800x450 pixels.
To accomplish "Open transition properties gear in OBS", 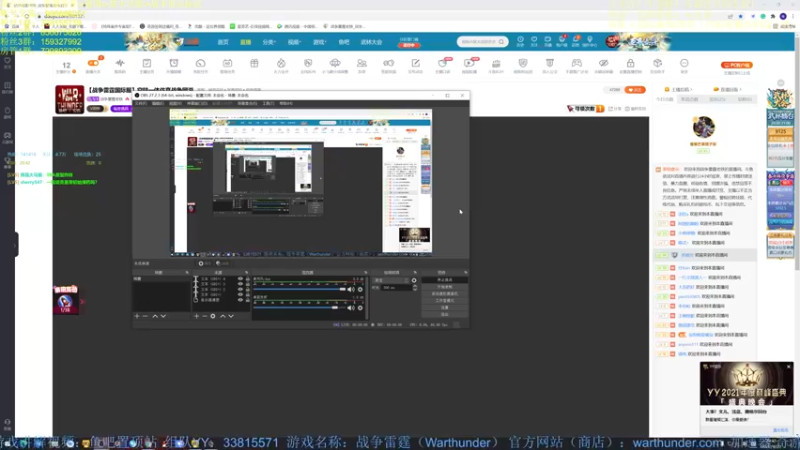I will tap(414, 280).
